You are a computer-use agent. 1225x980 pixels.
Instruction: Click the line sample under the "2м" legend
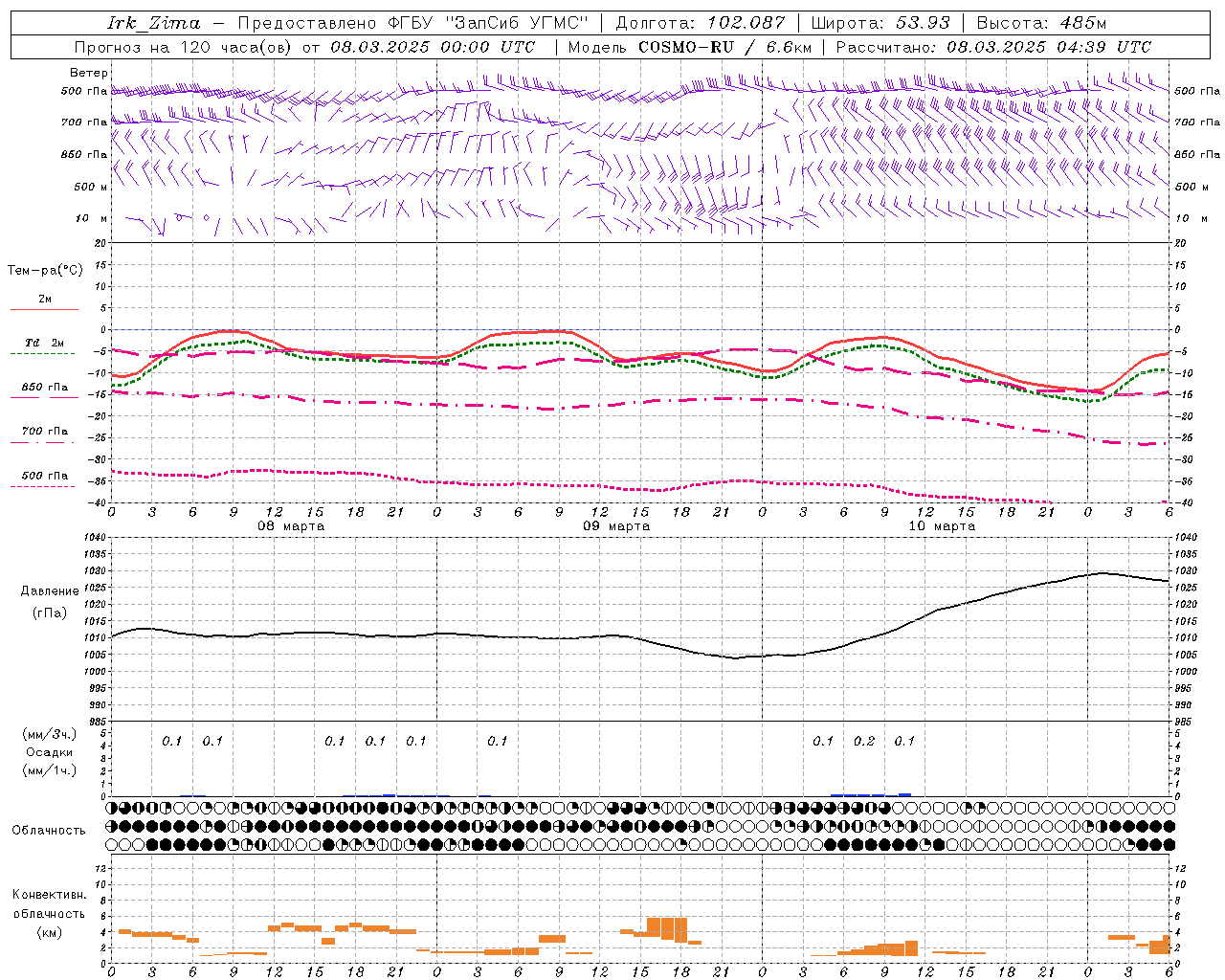44,309
